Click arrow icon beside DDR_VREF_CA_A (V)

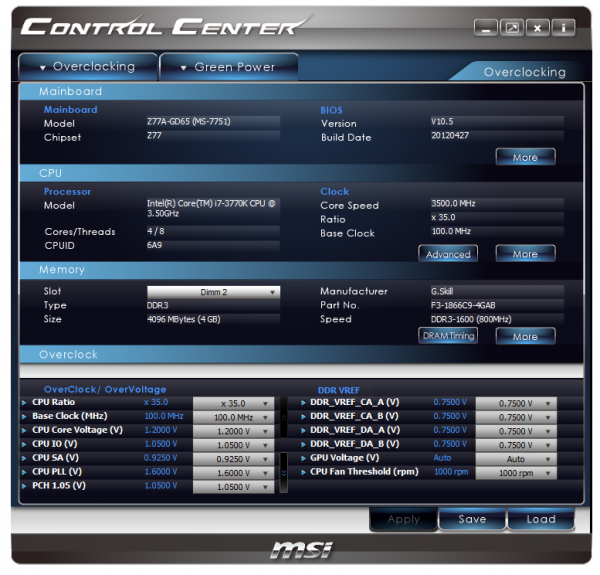point(303,403)
